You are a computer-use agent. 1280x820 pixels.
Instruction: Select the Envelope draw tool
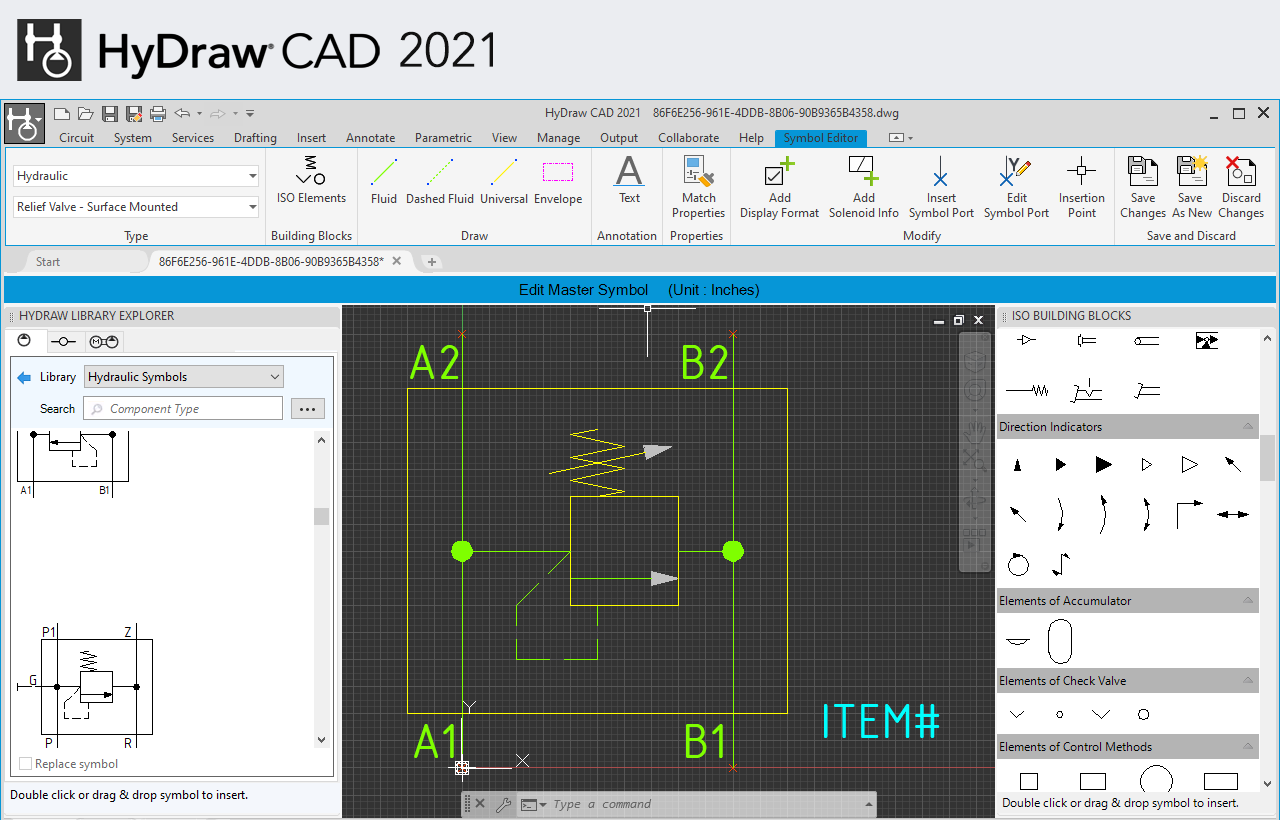point(558,180)
